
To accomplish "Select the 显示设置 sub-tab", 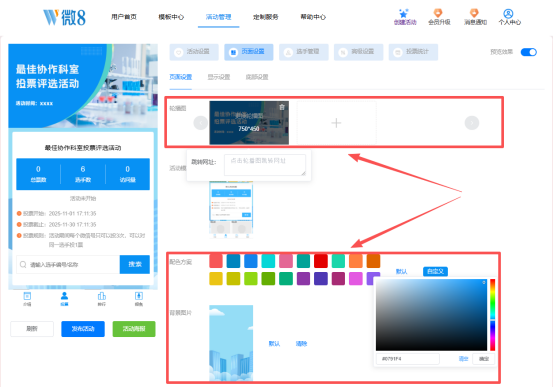I will 219,77.
